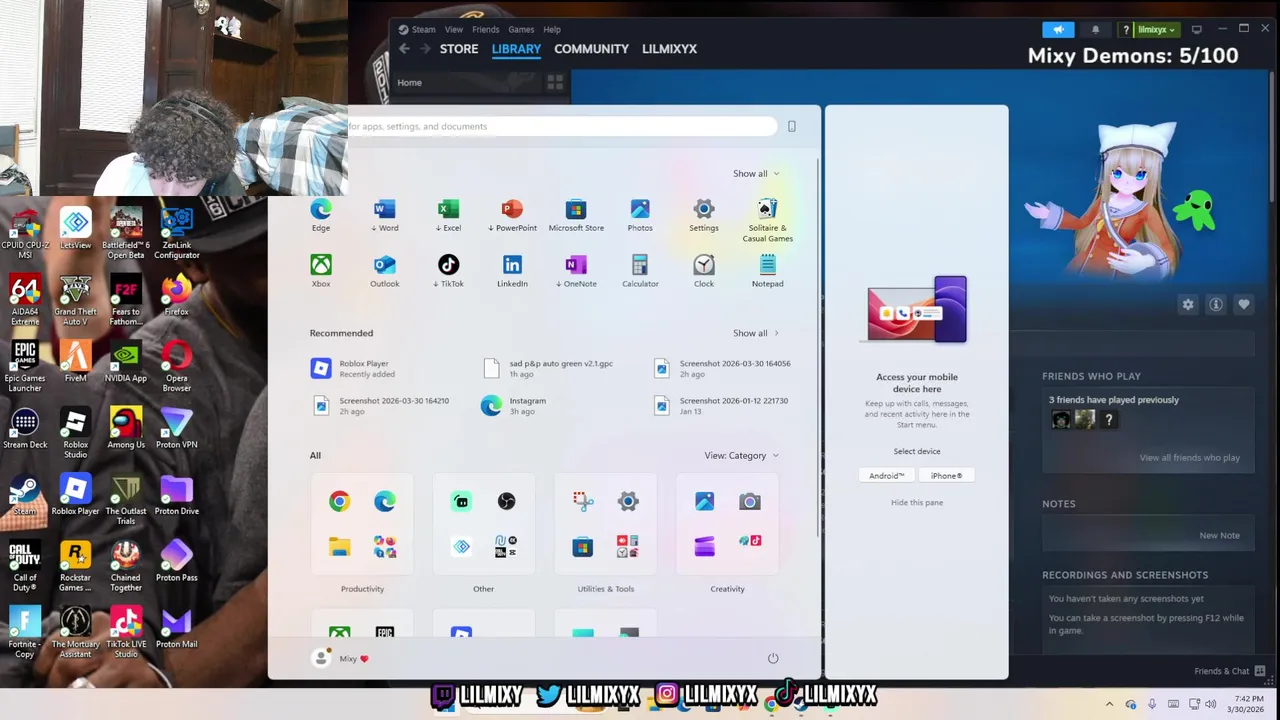Open Steam notifications bell

(x=1095, y=30)
